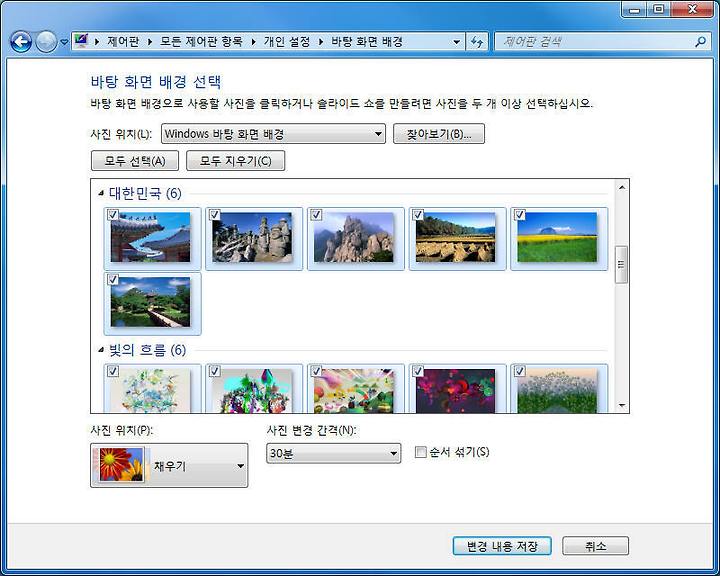The image size is (720, 576).
Task: Select the golden field with trees thumbnail
Action: click(x=456, y=237)
